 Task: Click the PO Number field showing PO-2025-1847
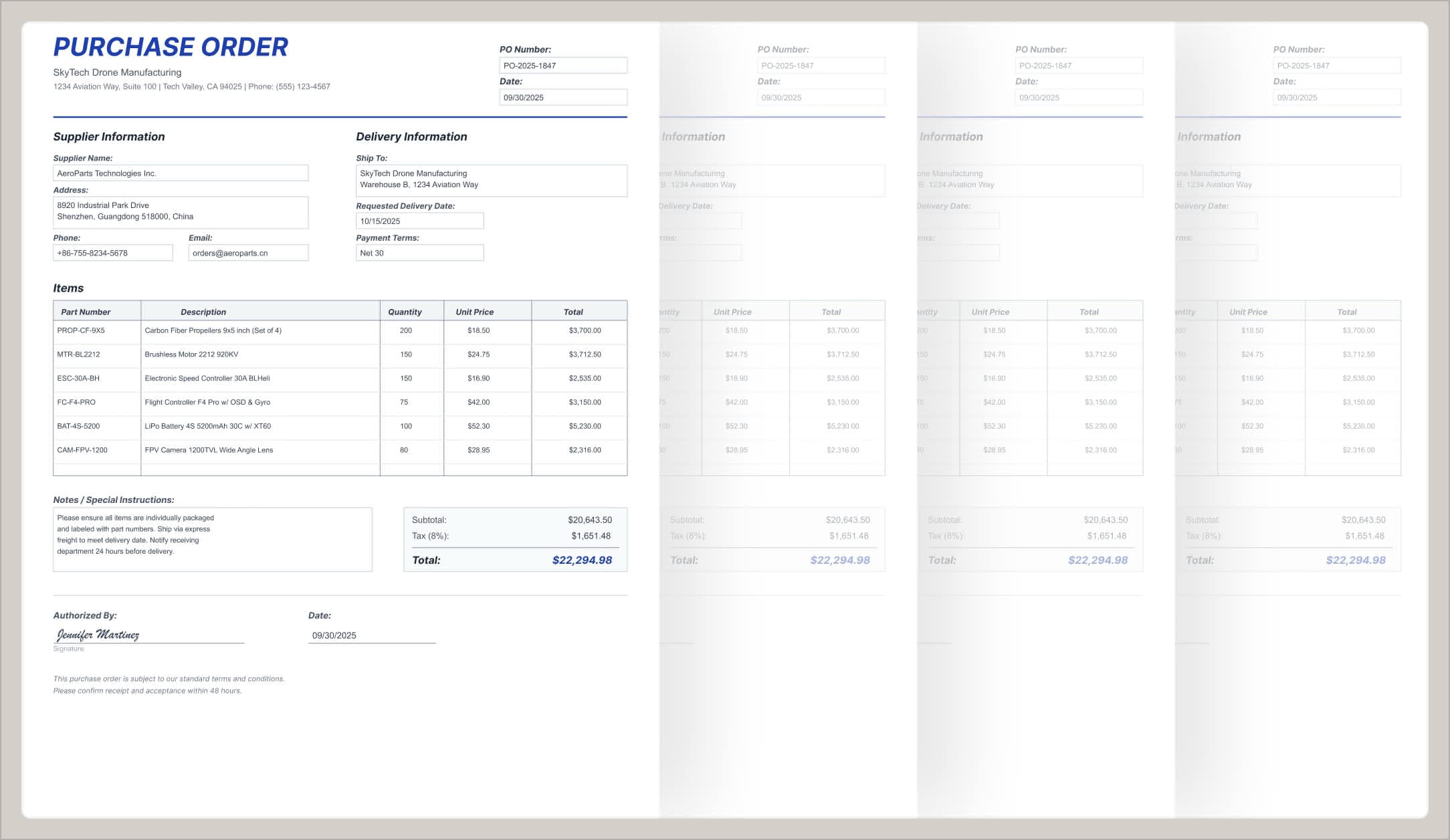point(563,65)
